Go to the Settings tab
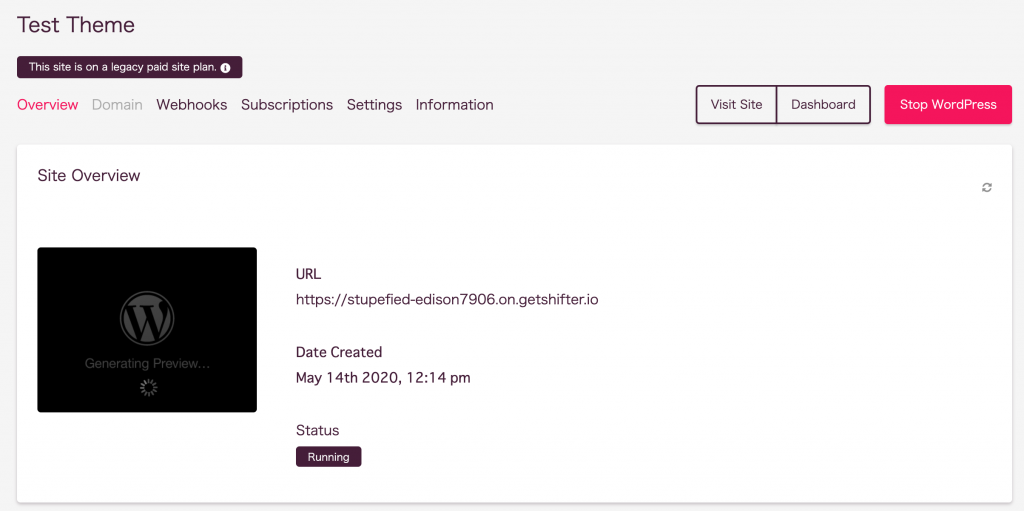 click(x=374, y=105)
